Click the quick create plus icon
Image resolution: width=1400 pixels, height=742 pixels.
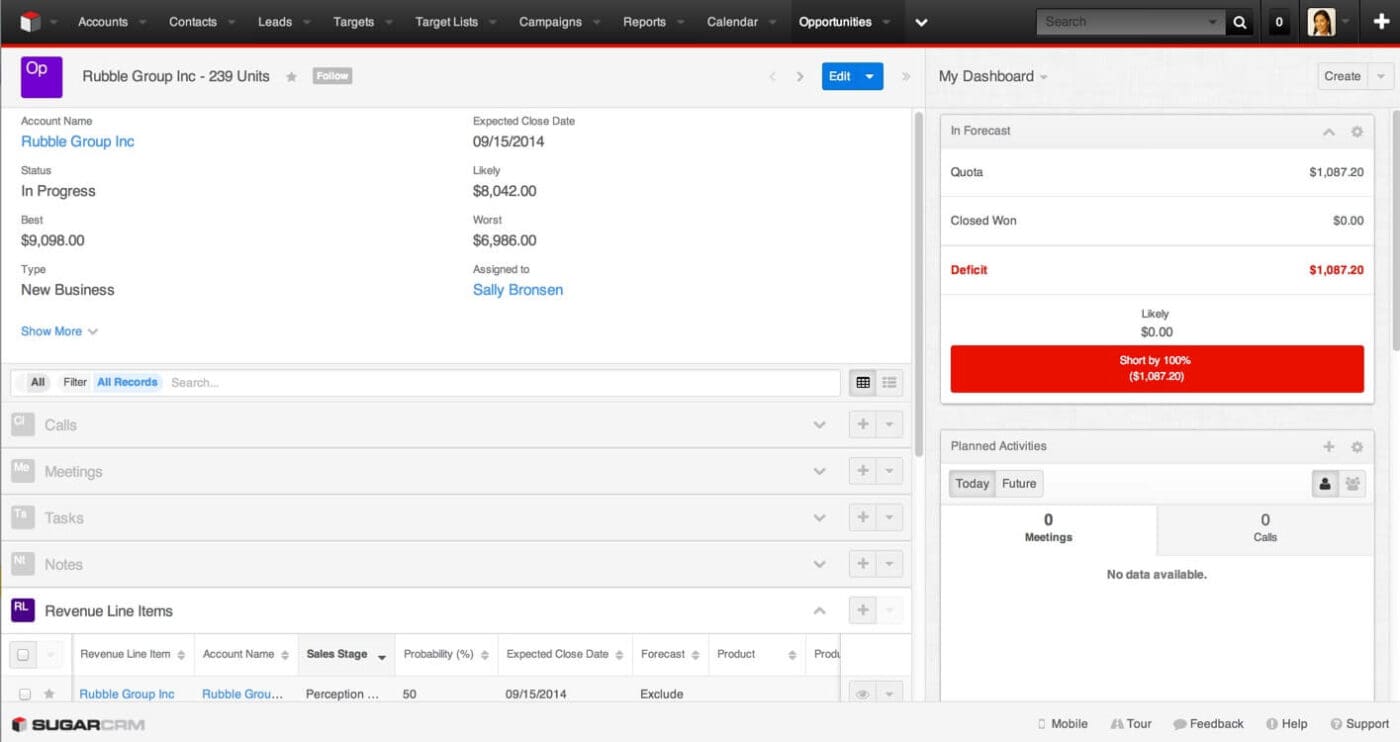[1381, 22]
